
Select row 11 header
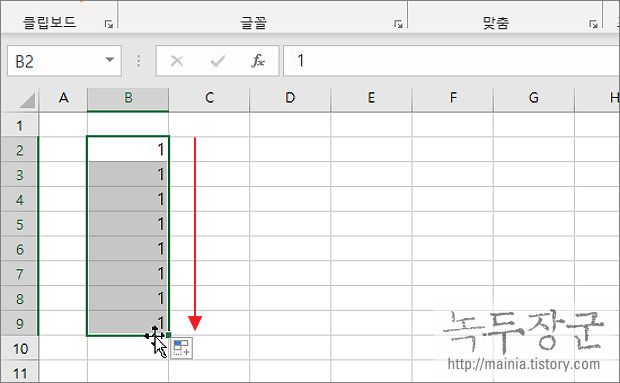pyautogui.click(x=19, y=372)
